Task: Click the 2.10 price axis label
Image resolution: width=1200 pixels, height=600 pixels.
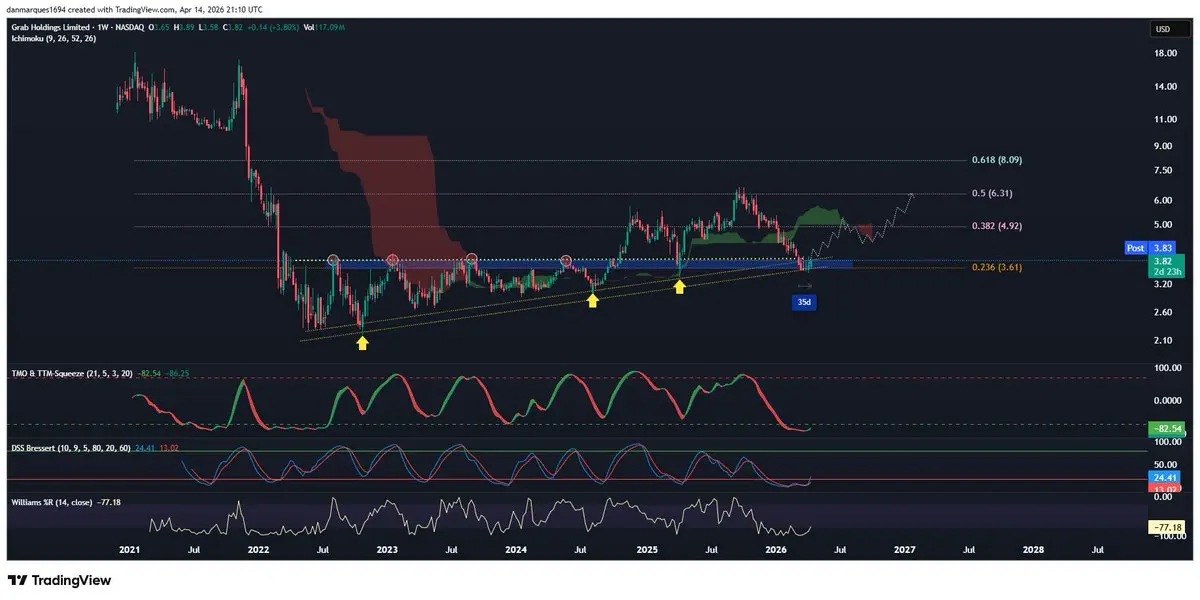Action: tap(1163, 341)
